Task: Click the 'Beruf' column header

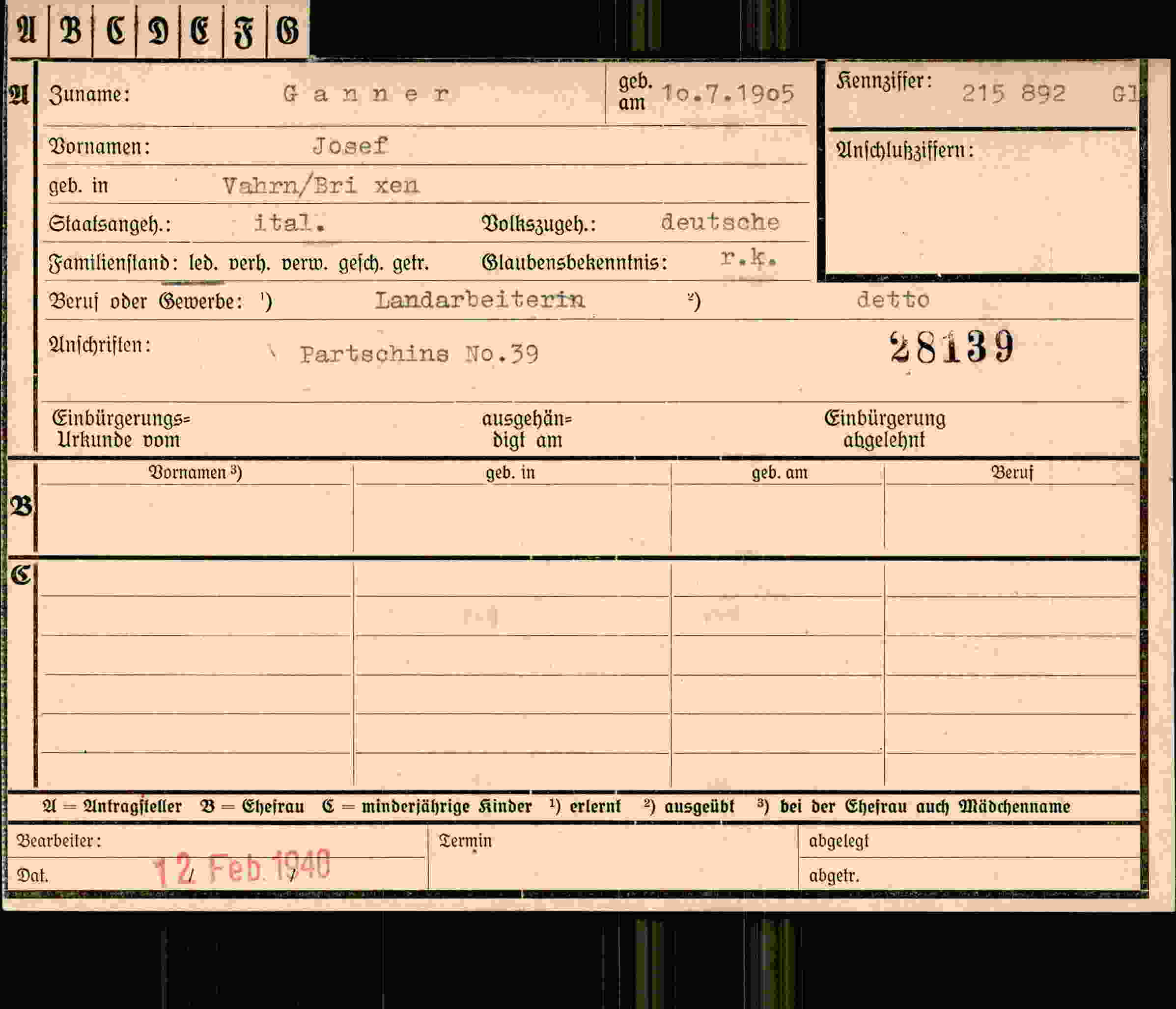Action: pos(1012,472)
